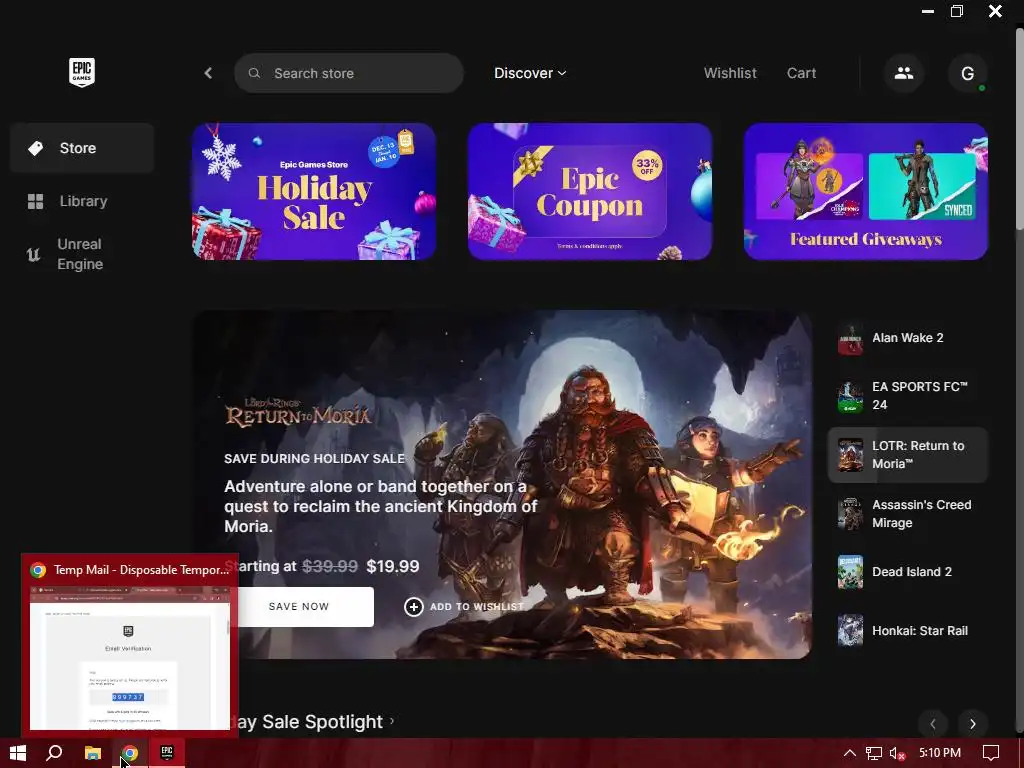
Task: Select Alan Wake 2 in the carousel list
Action: click(x=908, y=338)
